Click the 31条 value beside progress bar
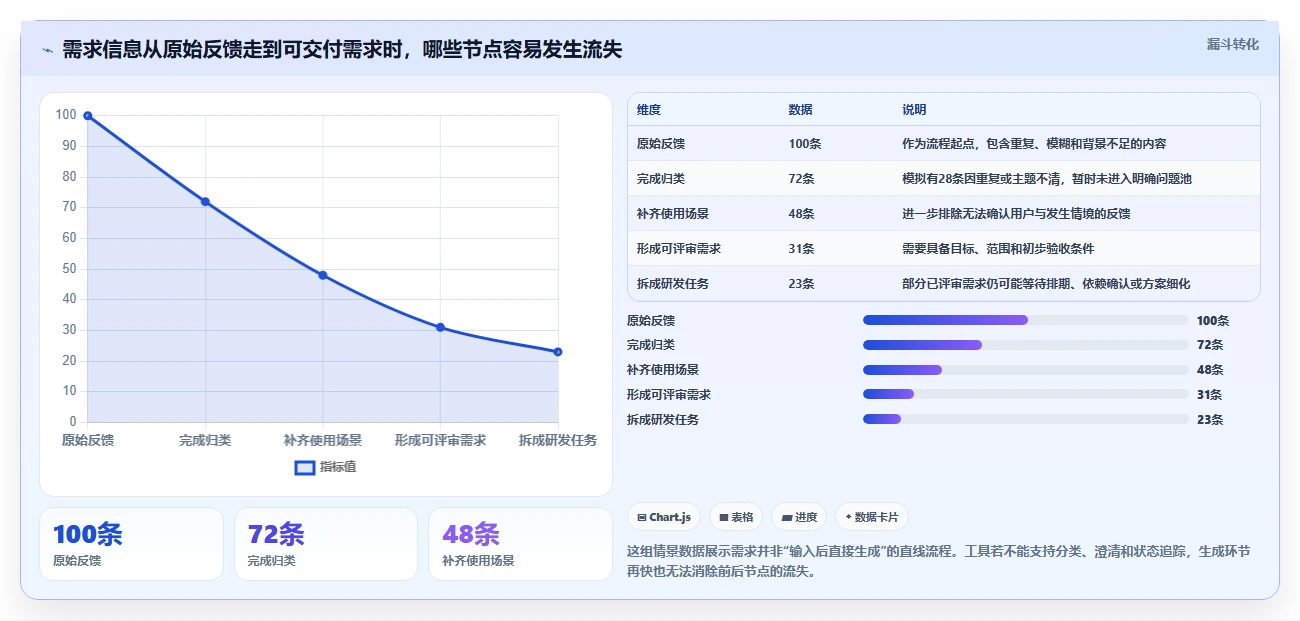The height and width of the screenshot is (621, 1300). [x=1209, y=395]
